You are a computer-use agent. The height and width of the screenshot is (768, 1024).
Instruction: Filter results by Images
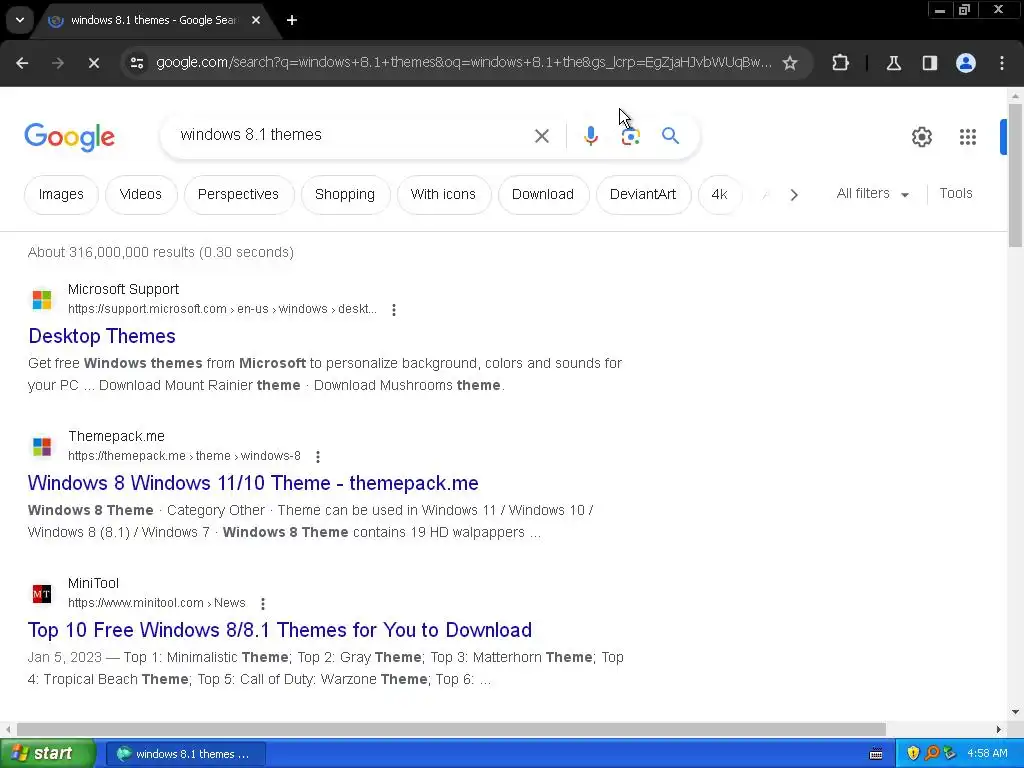pos(61,195)
